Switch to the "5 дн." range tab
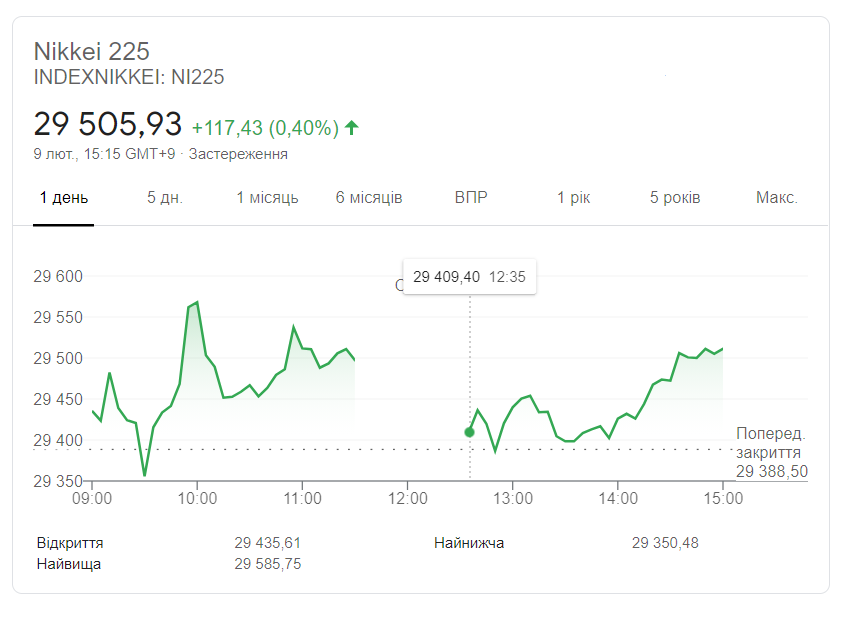 click(x=165, y=198)
